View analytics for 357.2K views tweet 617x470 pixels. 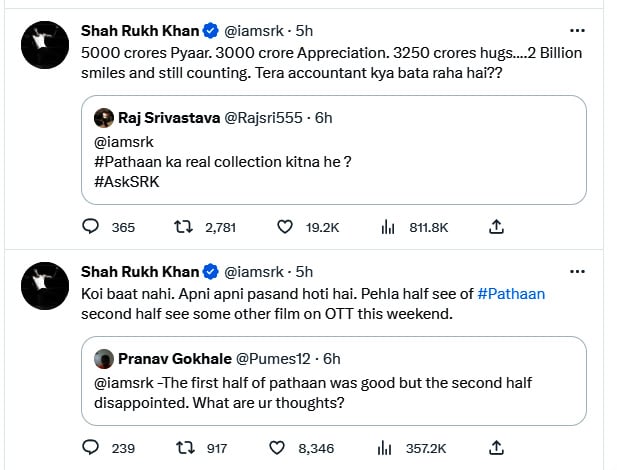[388, 448]
